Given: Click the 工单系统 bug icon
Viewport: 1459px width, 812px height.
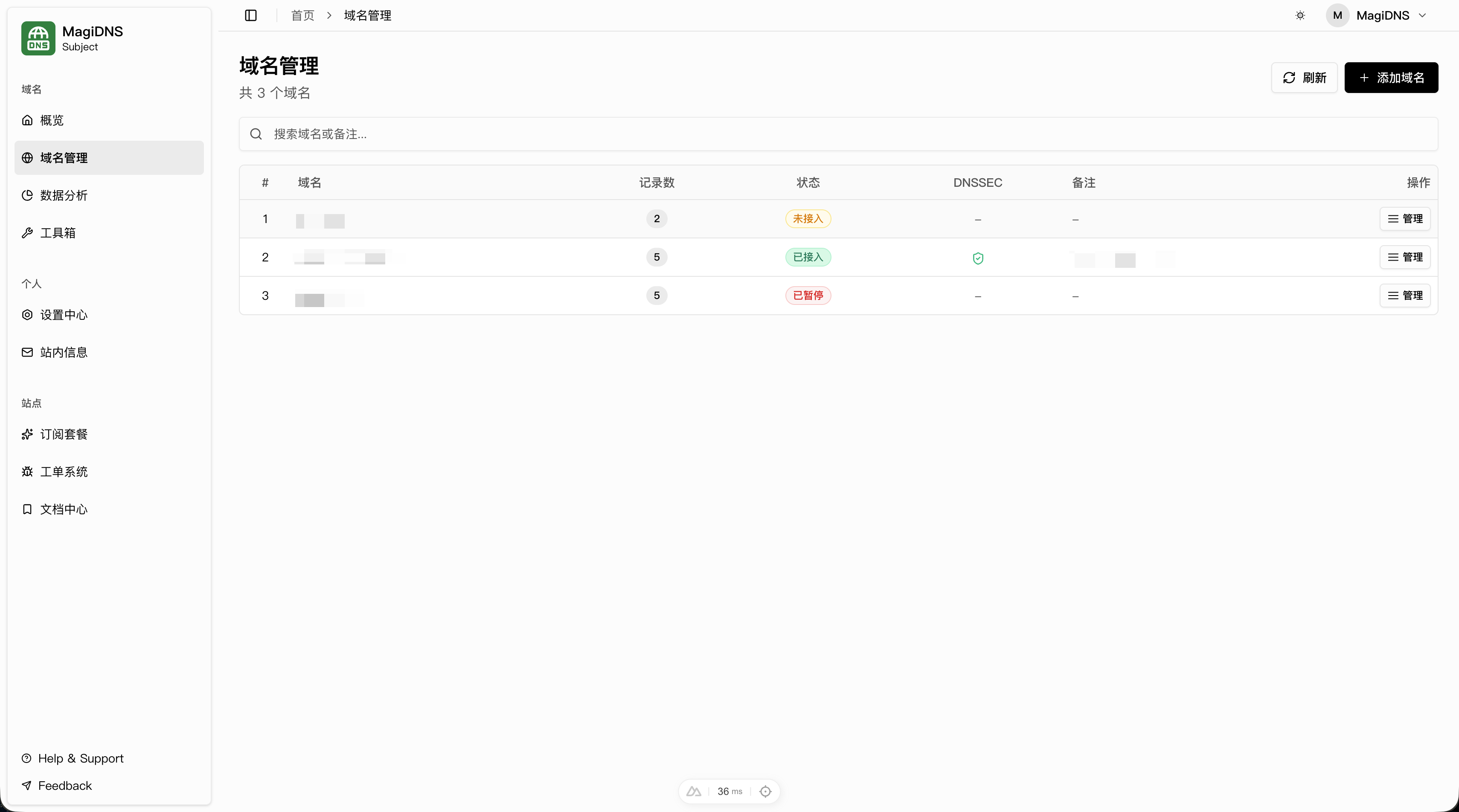Looking at the screenshot, I should 27,472.
